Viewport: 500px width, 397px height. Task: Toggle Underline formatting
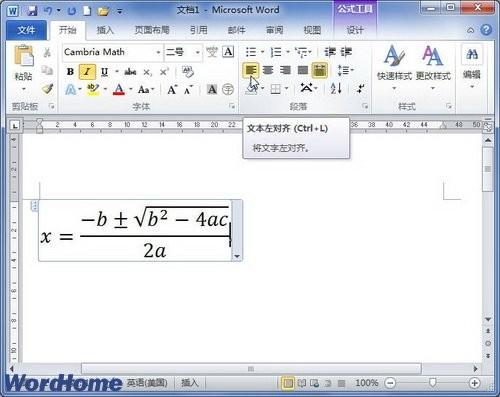[x=104, y=72]
